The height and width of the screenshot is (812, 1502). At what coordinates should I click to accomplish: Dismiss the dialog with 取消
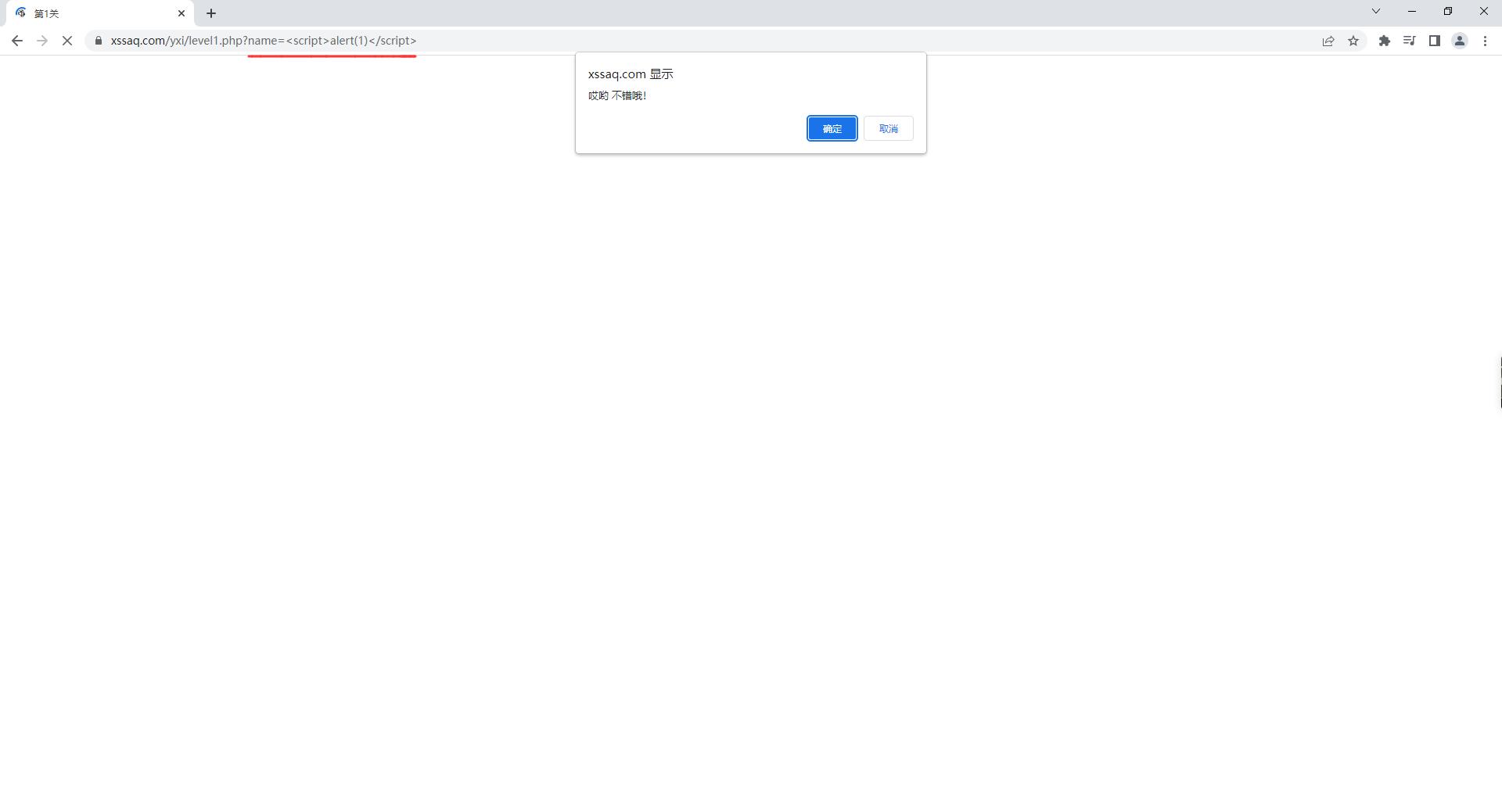[x=889, y=128]
